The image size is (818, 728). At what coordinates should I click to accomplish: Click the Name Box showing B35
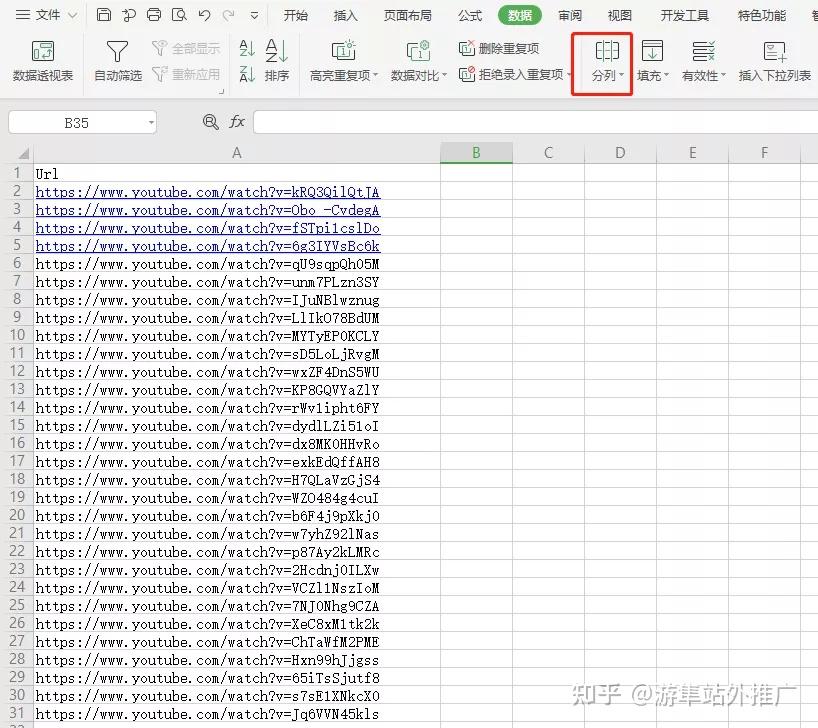[76, 123]
